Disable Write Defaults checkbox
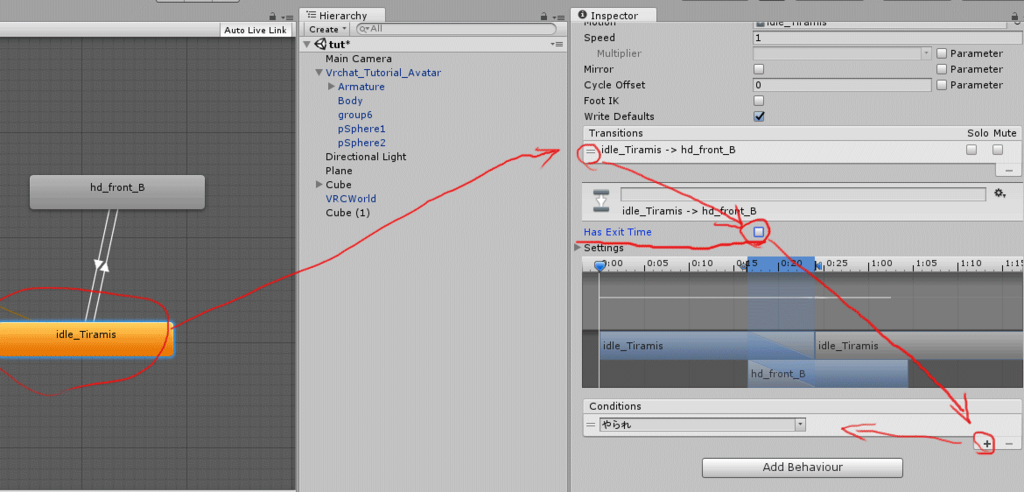The width and height of the screenshot is (1024, 492). click(x=759, y=116)
